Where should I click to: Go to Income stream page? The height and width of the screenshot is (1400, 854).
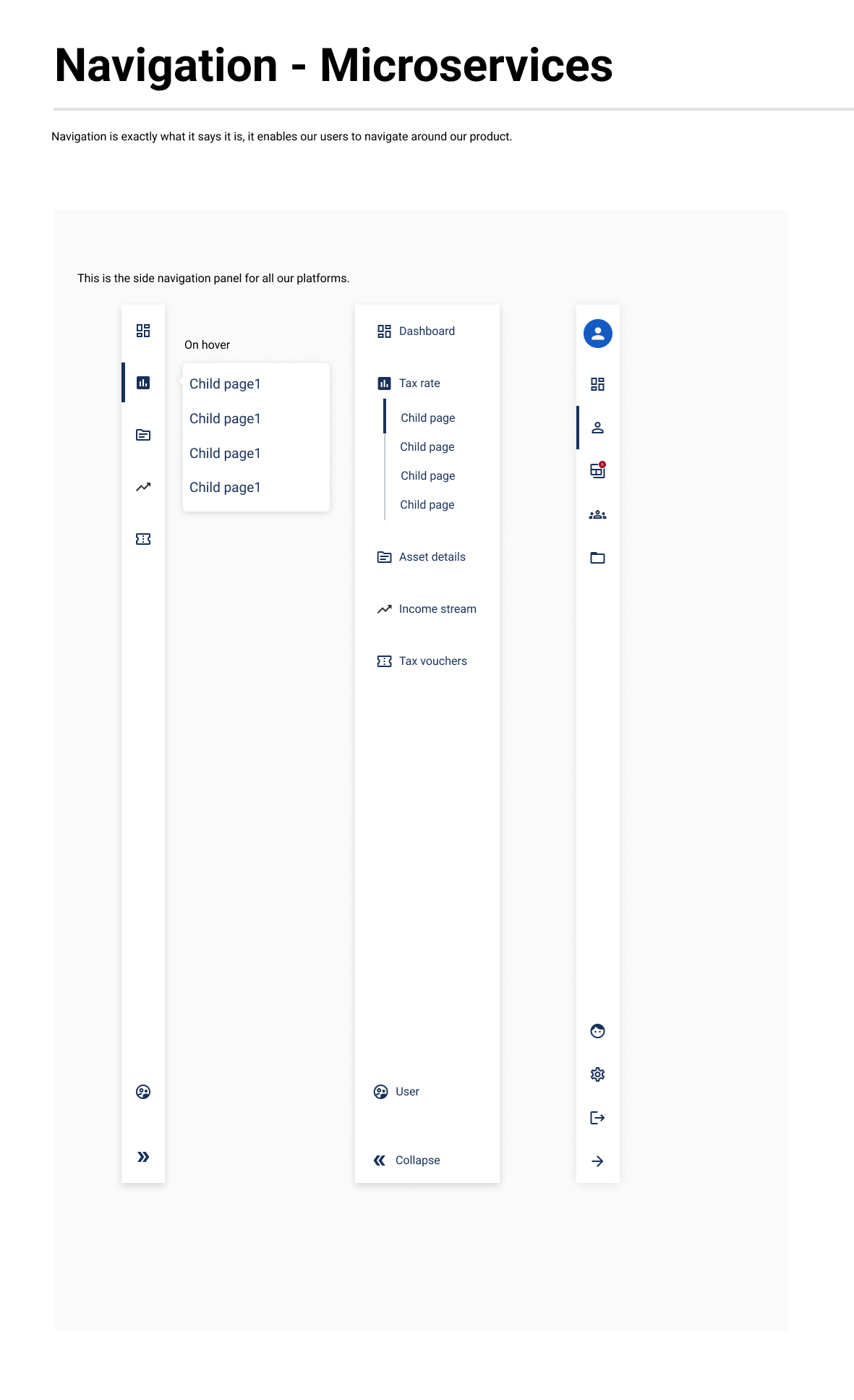pyautogui.click(x=427, y=609)
